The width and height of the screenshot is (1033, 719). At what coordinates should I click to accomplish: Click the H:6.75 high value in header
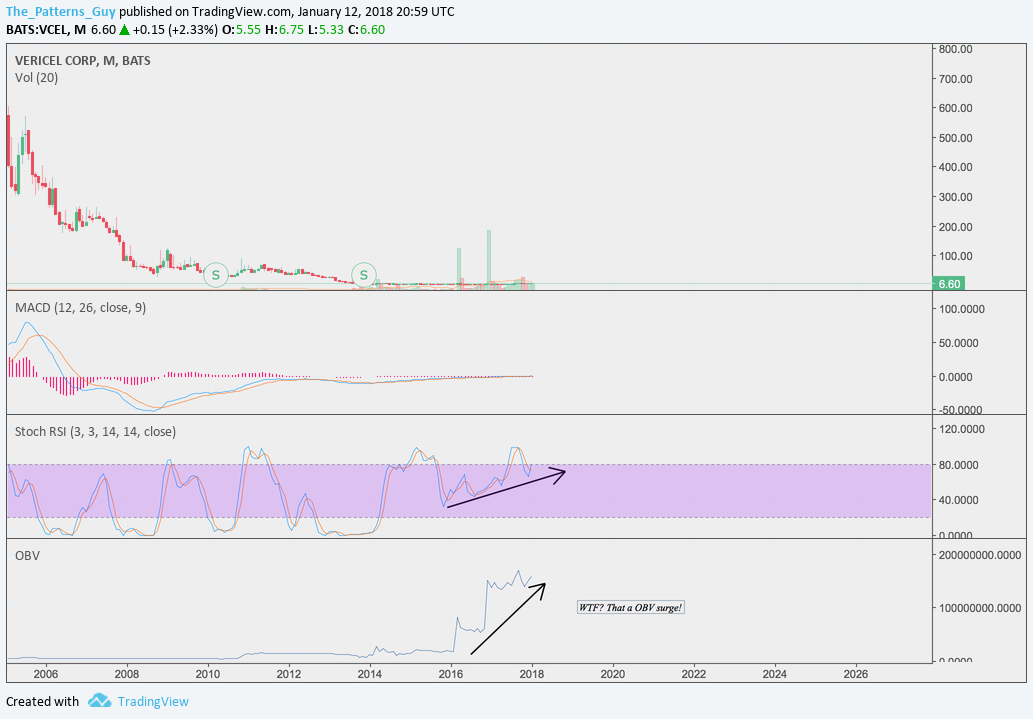point(284,30)
